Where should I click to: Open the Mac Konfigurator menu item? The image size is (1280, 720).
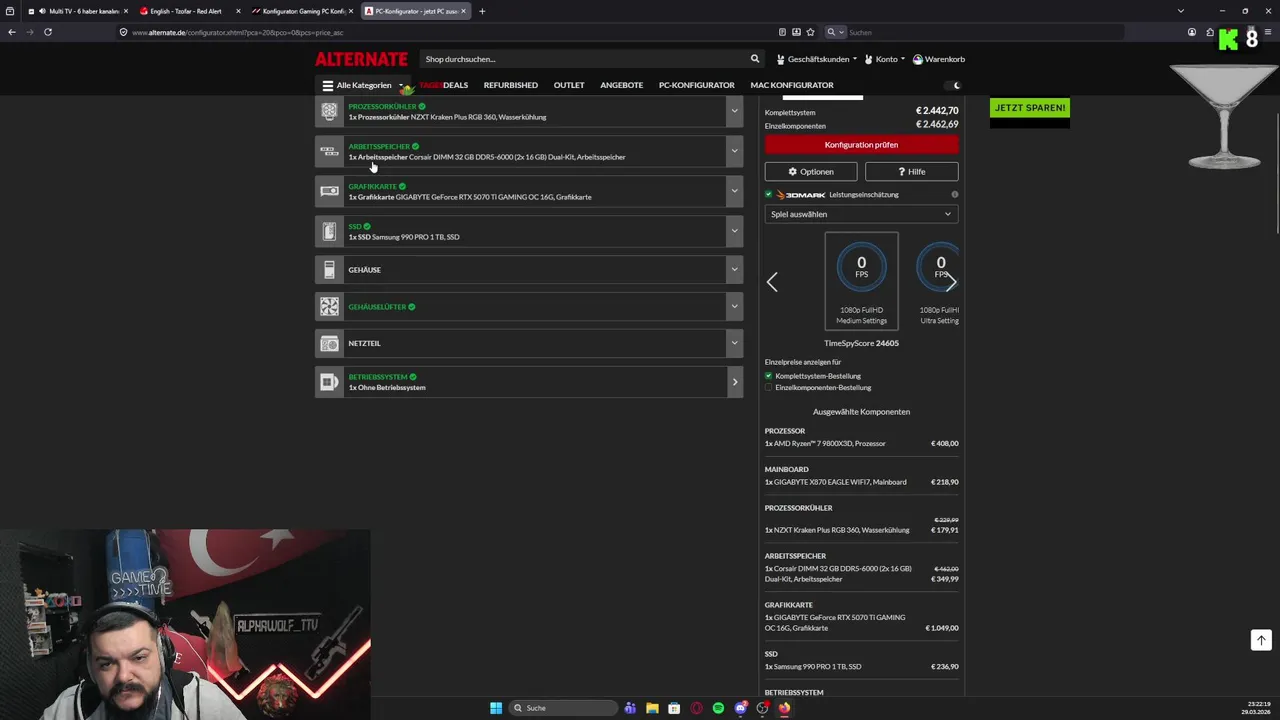[792, 85]
